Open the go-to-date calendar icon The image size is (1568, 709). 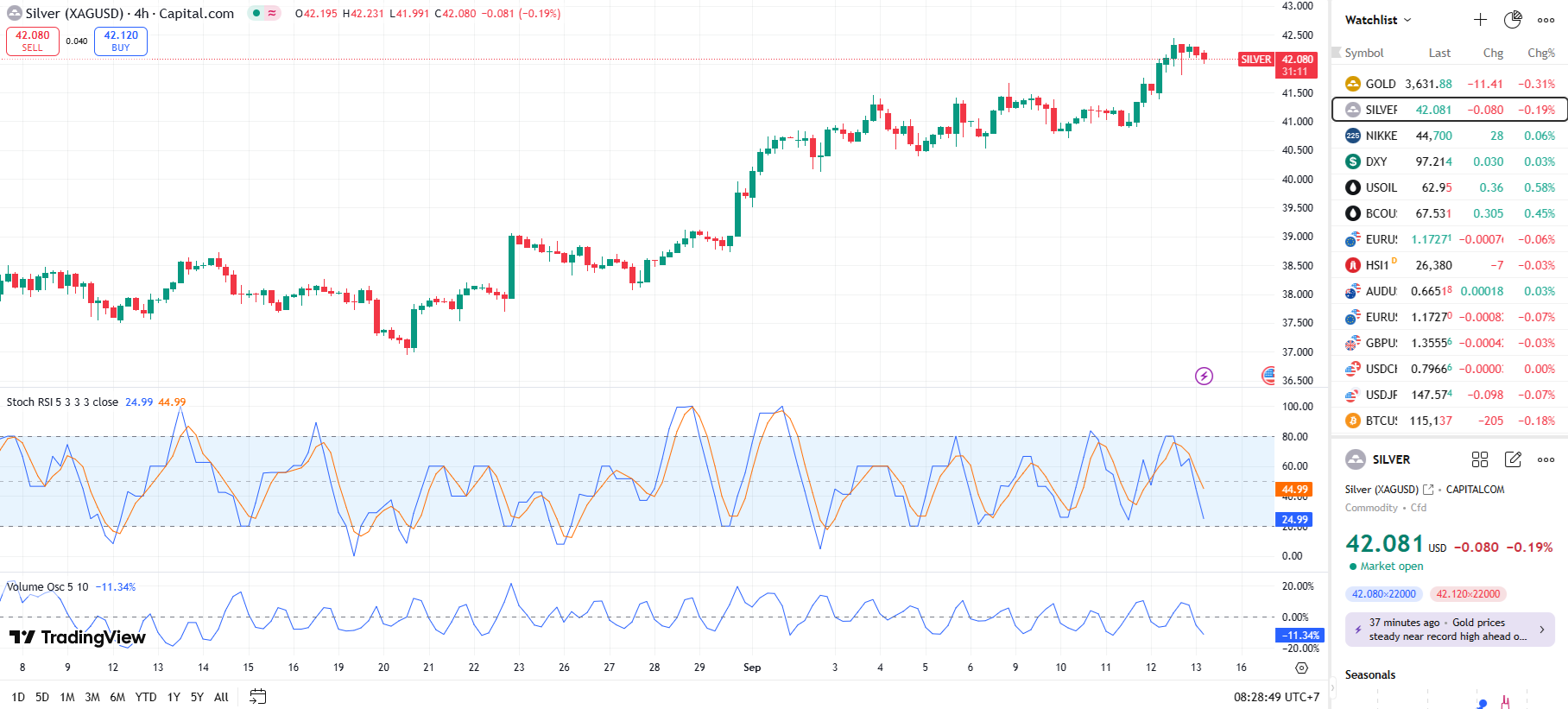pos(257,696)
